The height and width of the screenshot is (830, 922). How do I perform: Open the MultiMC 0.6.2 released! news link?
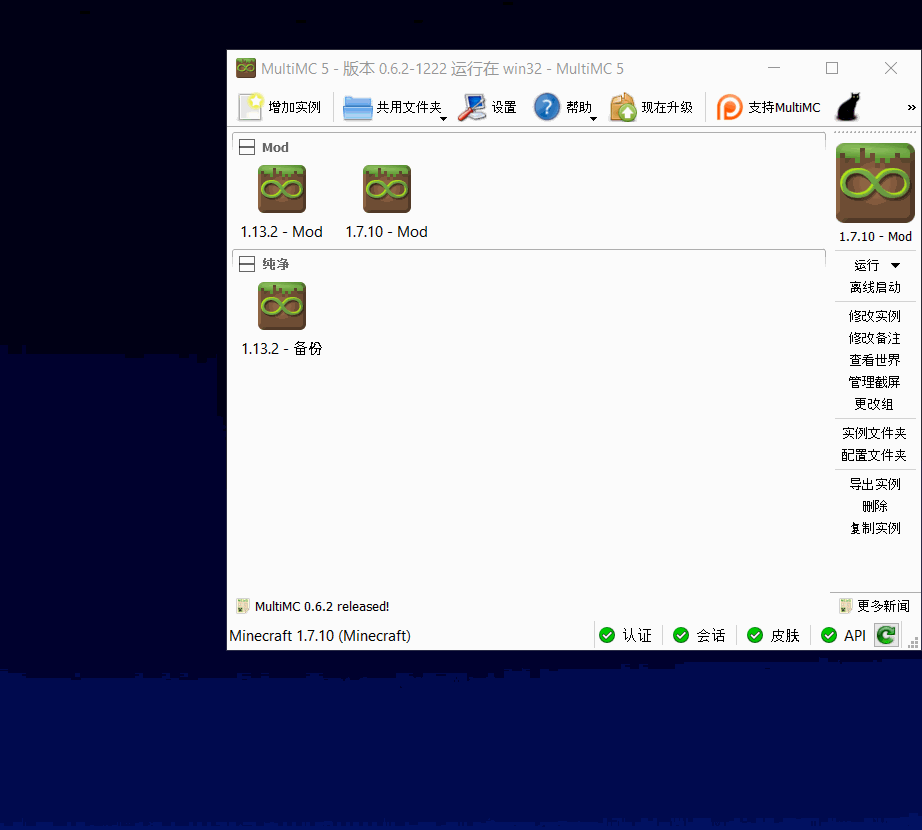point(322,607)
